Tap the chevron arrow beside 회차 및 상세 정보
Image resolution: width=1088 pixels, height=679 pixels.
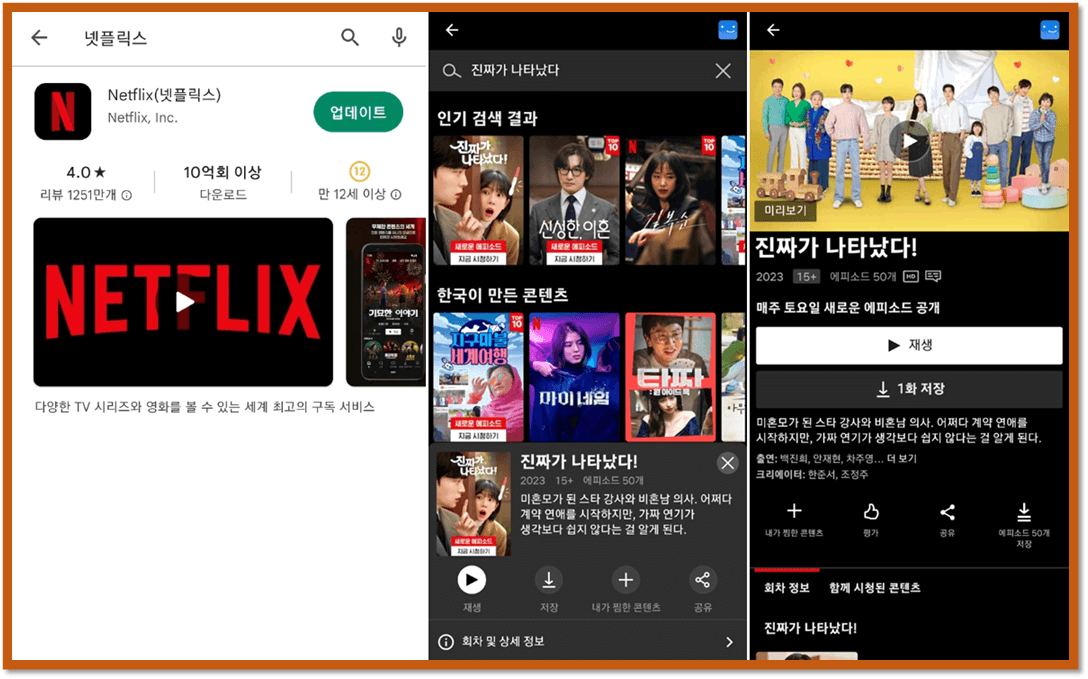tap(729, 642)
